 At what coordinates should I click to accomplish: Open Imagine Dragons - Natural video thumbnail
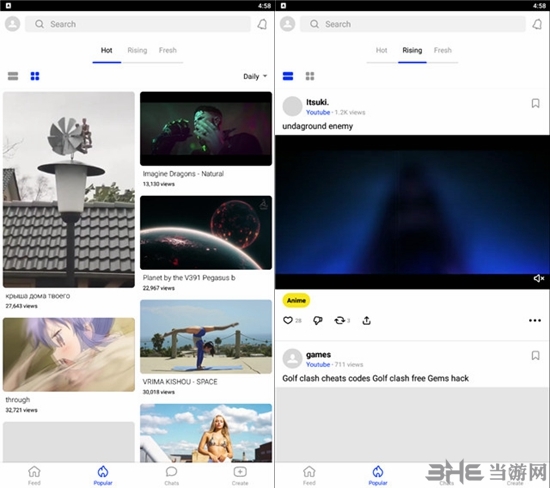[206, 128]
